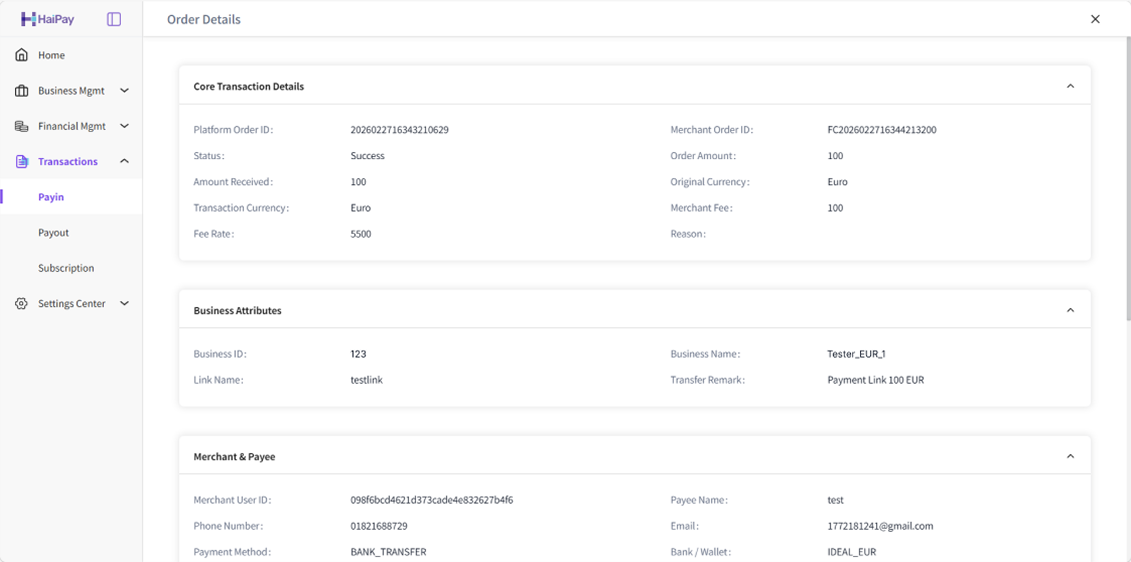Click the HaiPay logo

tap(47, 19)
